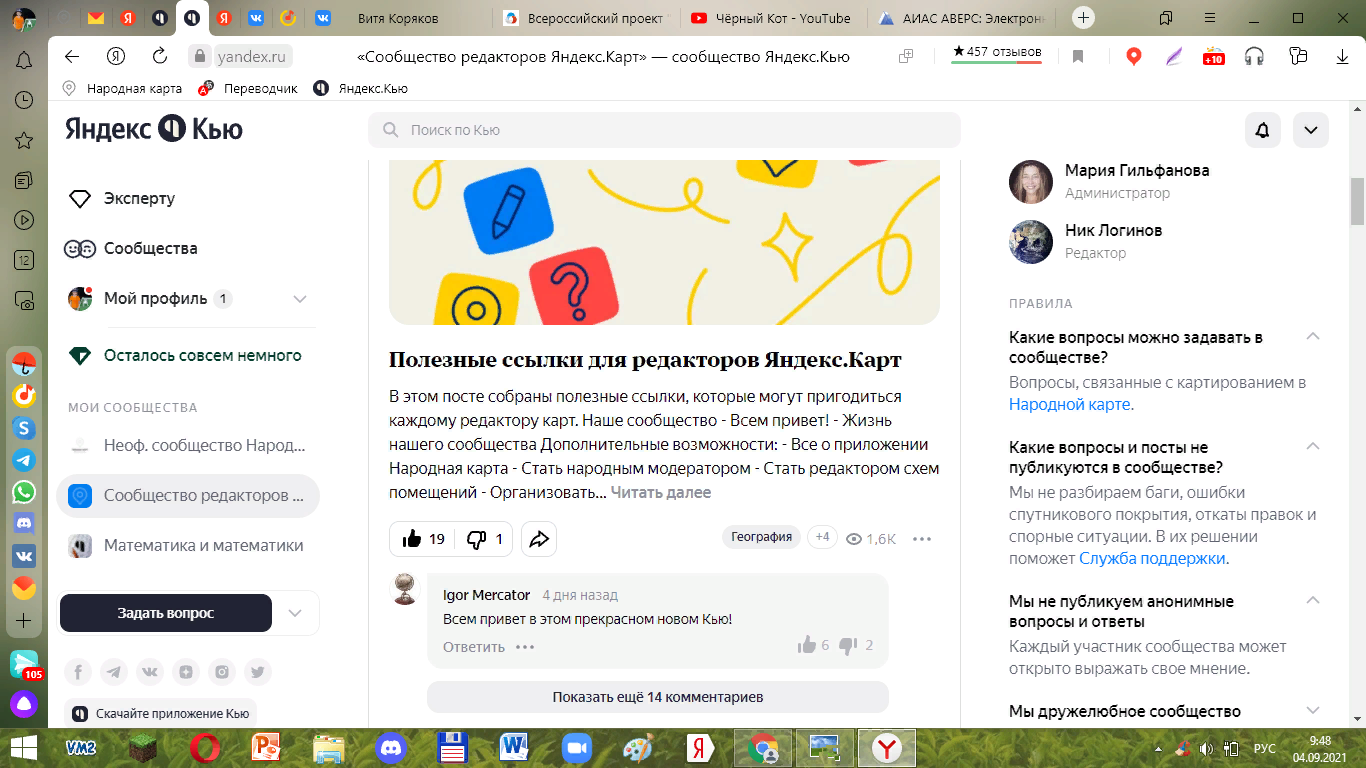Open the Twitter social icon
Image resolution: width=1366 pixels, height=768 pixels.
[258, 672]
